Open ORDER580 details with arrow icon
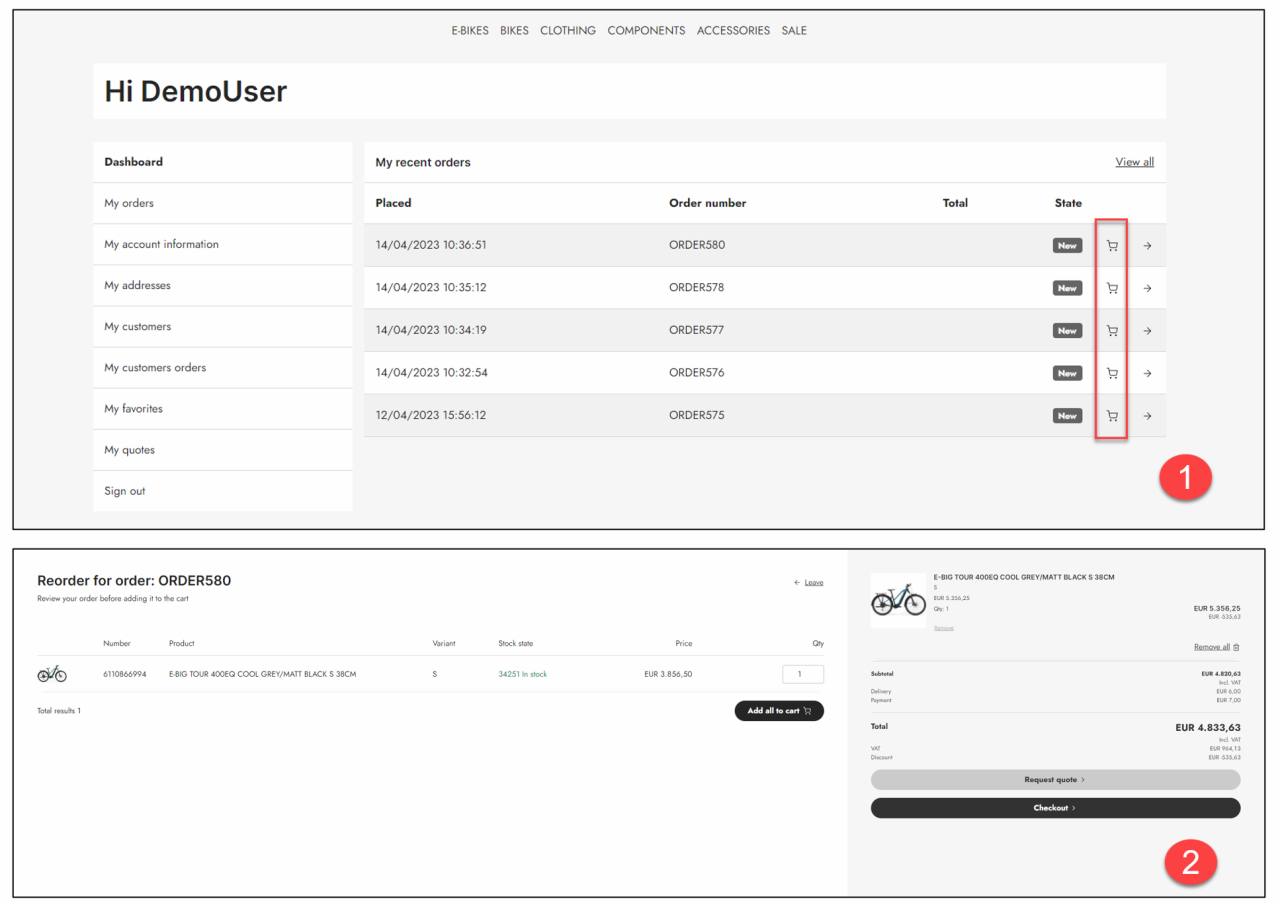 [1147, 246]
